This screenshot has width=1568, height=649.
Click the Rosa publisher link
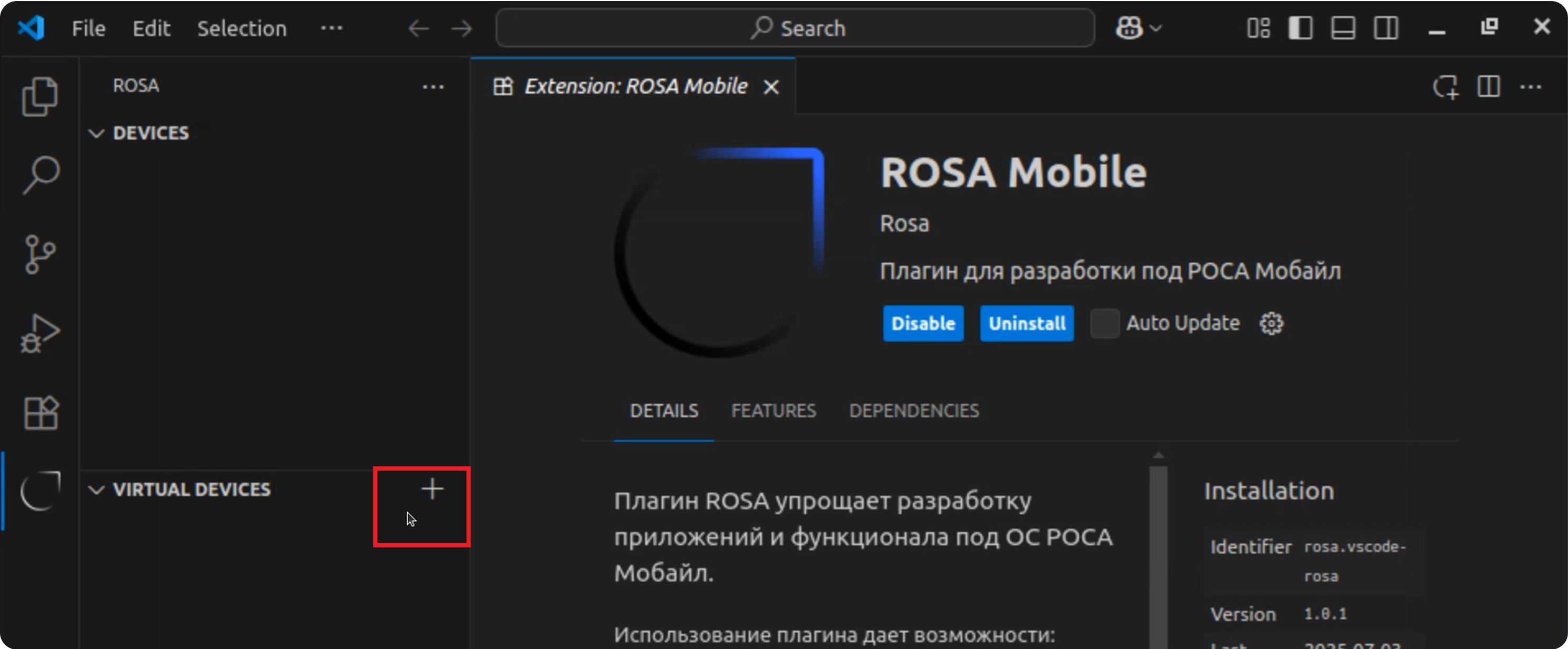click(904, 223)
